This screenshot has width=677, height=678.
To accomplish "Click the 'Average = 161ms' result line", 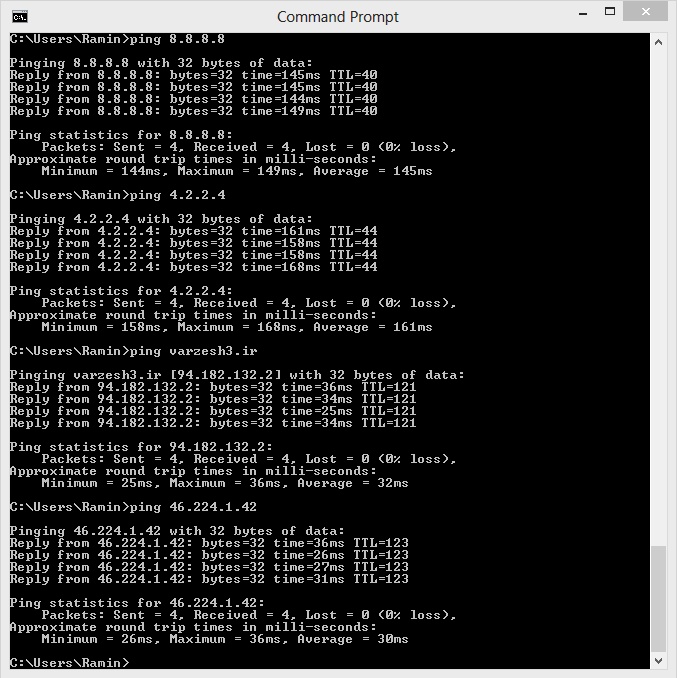I will click(x=237, y=327).
